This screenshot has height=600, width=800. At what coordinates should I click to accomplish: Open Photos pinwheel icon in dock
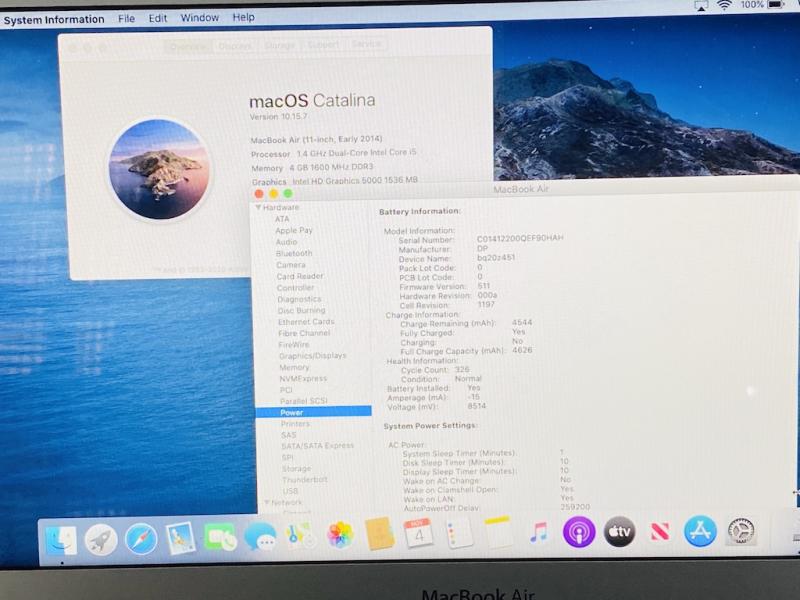tap(340, 535)
